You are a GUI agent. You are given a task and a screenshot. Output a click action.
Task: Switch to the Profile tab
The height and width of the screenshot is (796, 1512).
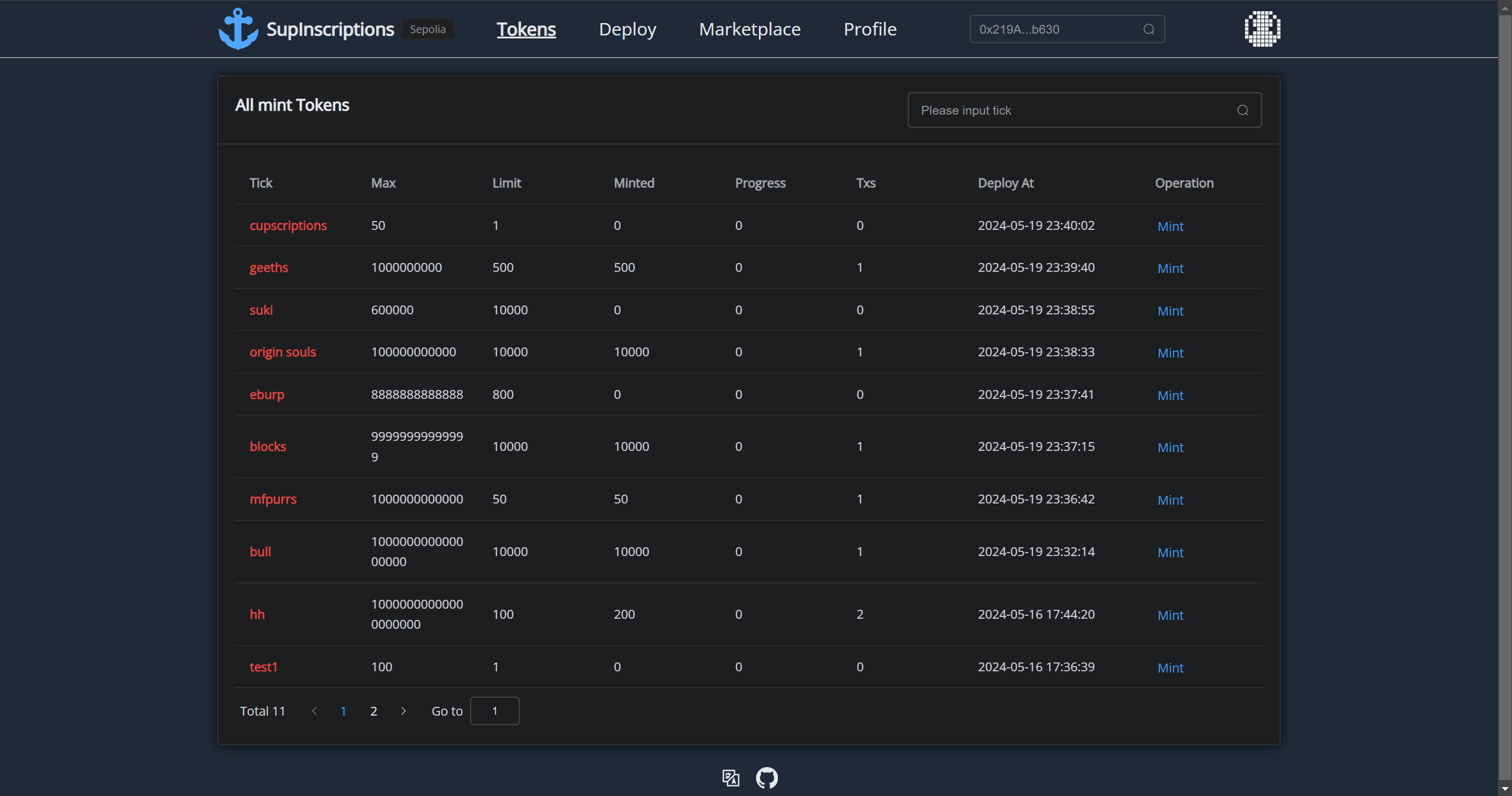pos(869,30)
